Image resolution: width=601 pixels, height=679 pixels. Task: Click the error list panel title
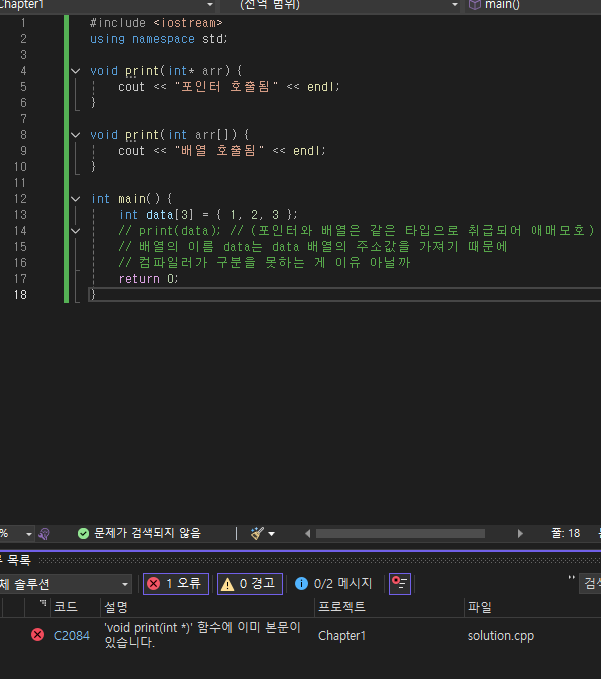tap(16, 560)
